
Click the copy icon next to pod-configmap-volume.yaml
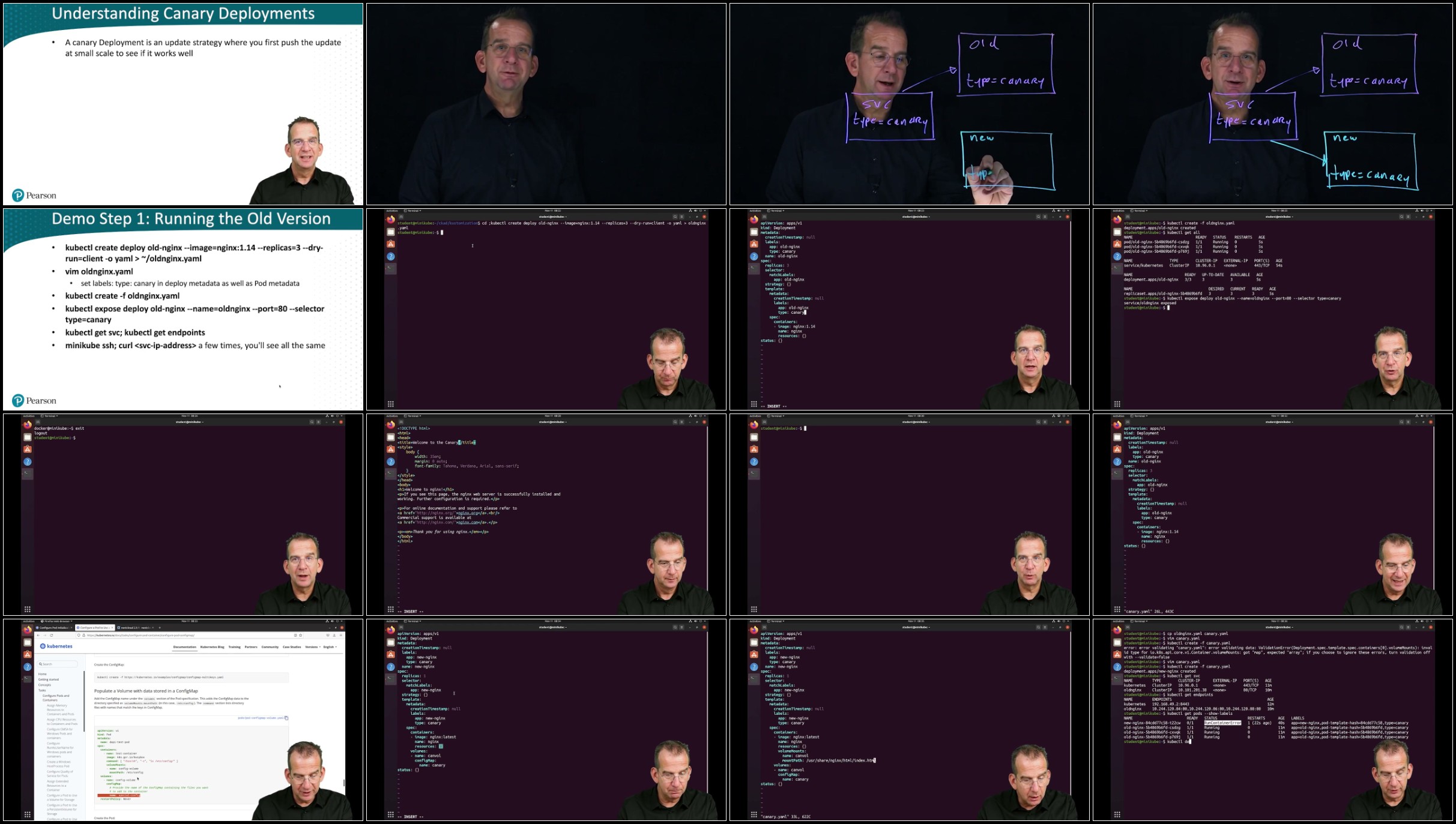click(286, 718)
